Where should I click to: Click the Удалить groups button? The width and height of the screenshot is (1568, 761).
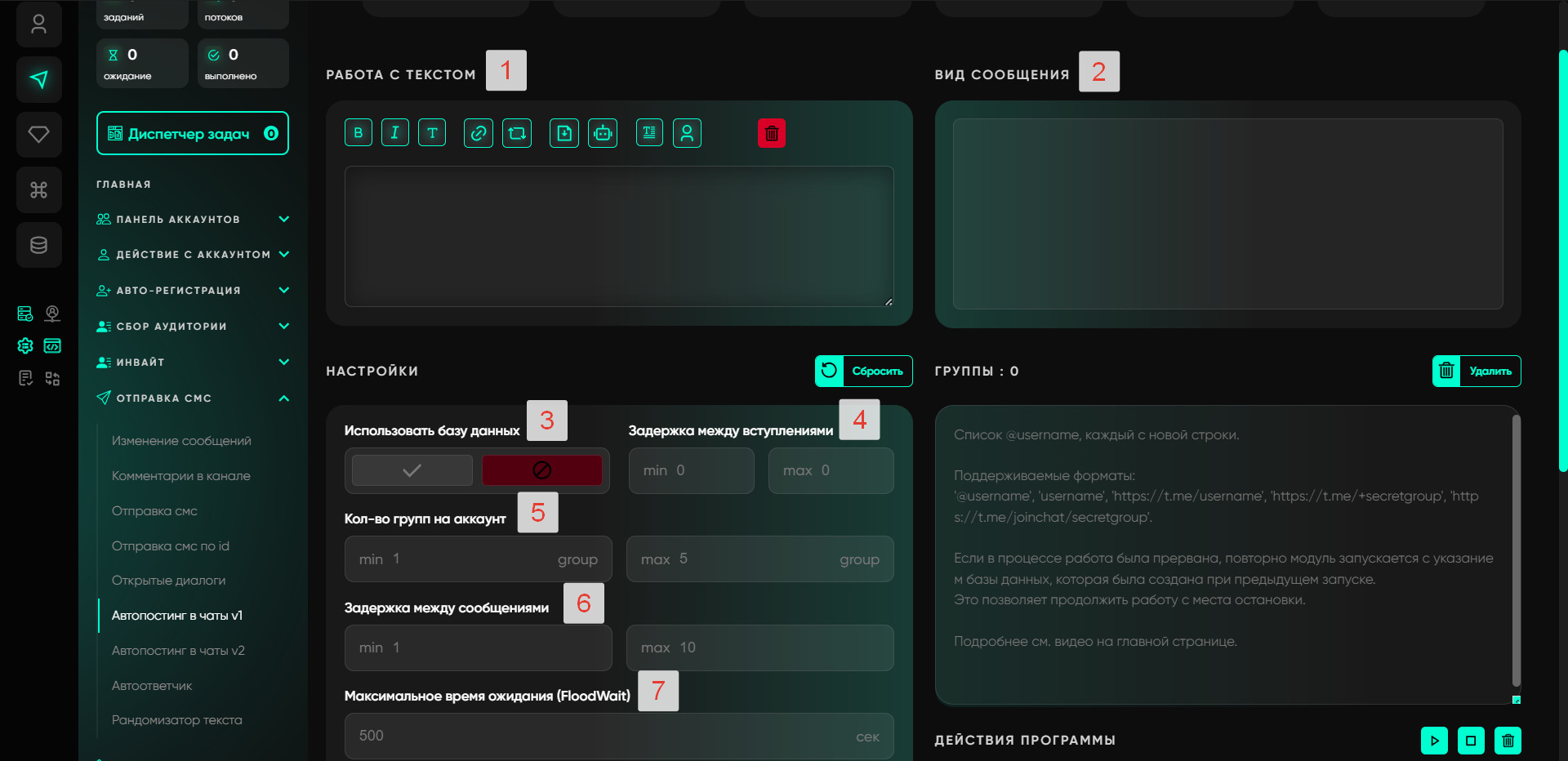point(1476,371)
